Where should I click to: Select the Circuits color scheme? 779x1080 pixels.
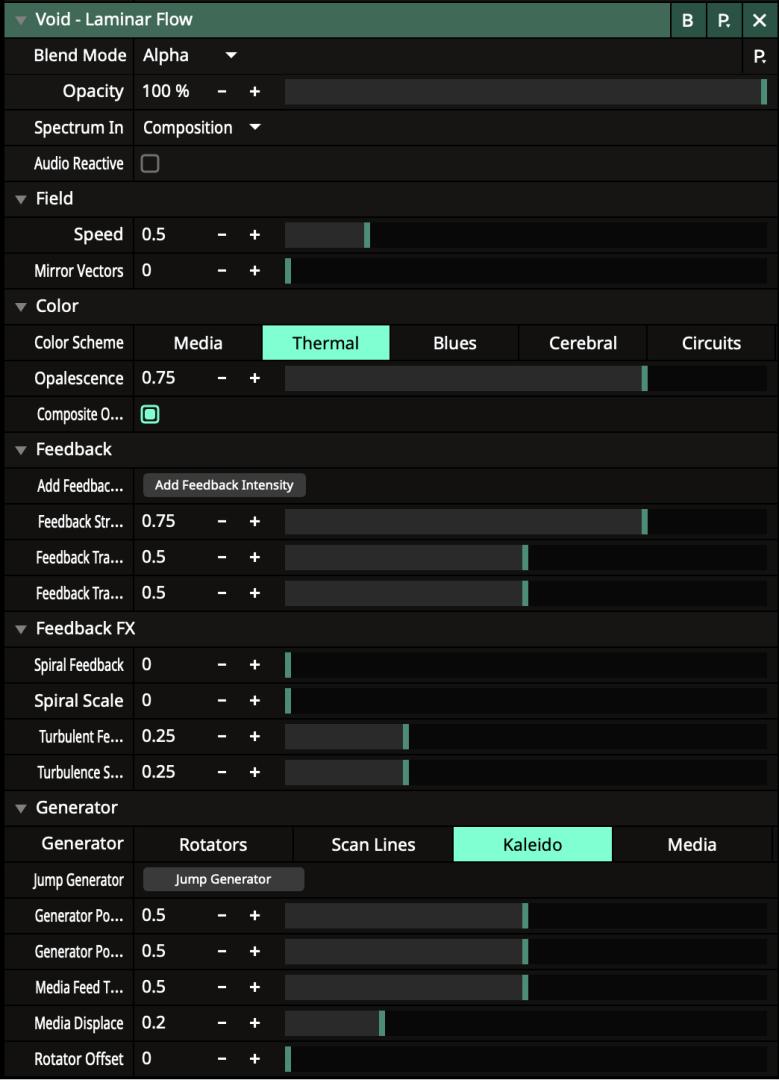click(x=711, y=343)
